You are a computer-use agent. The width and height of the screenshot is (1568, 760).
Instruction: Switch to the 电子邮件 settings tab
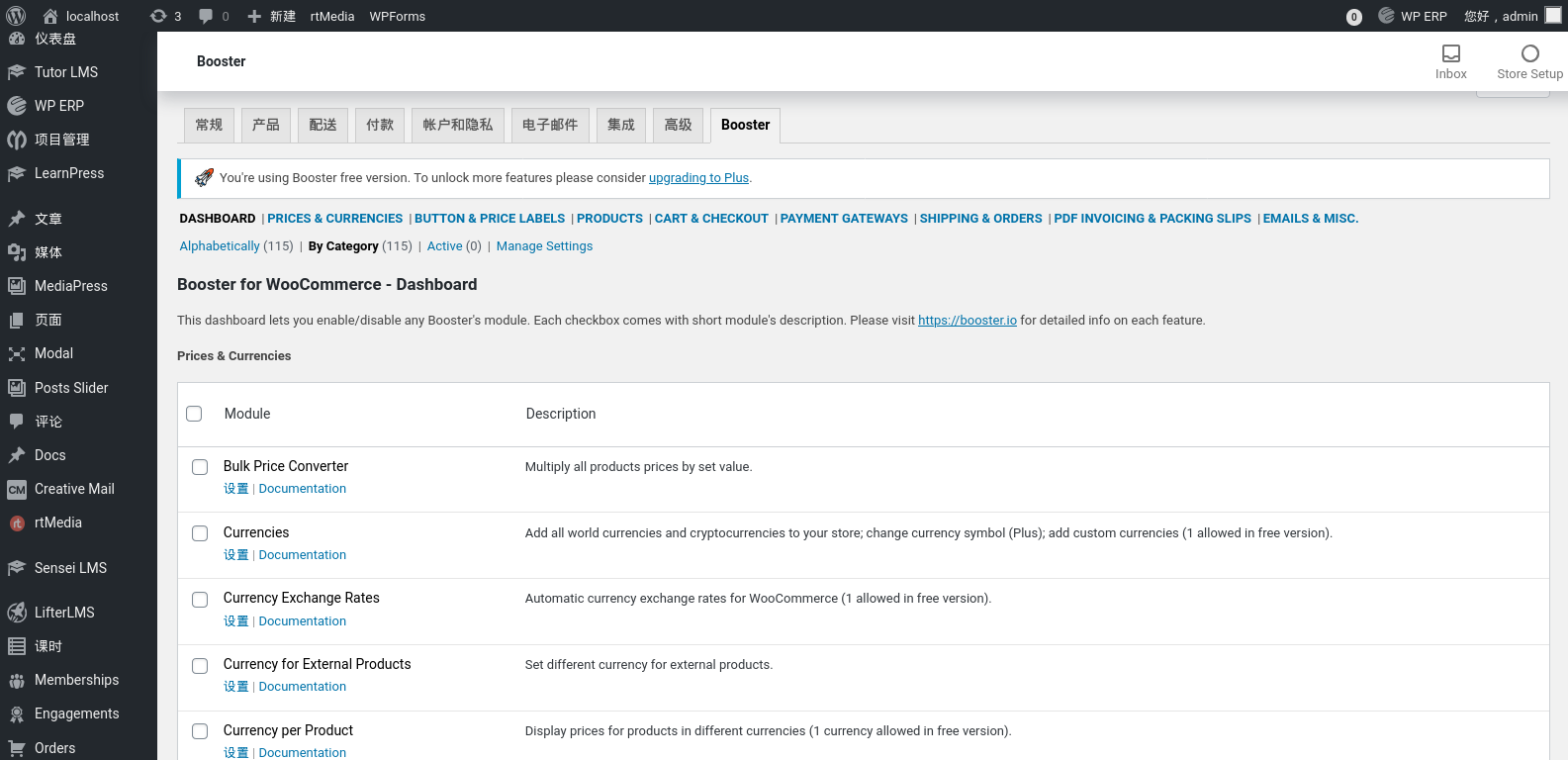[550, 125]
